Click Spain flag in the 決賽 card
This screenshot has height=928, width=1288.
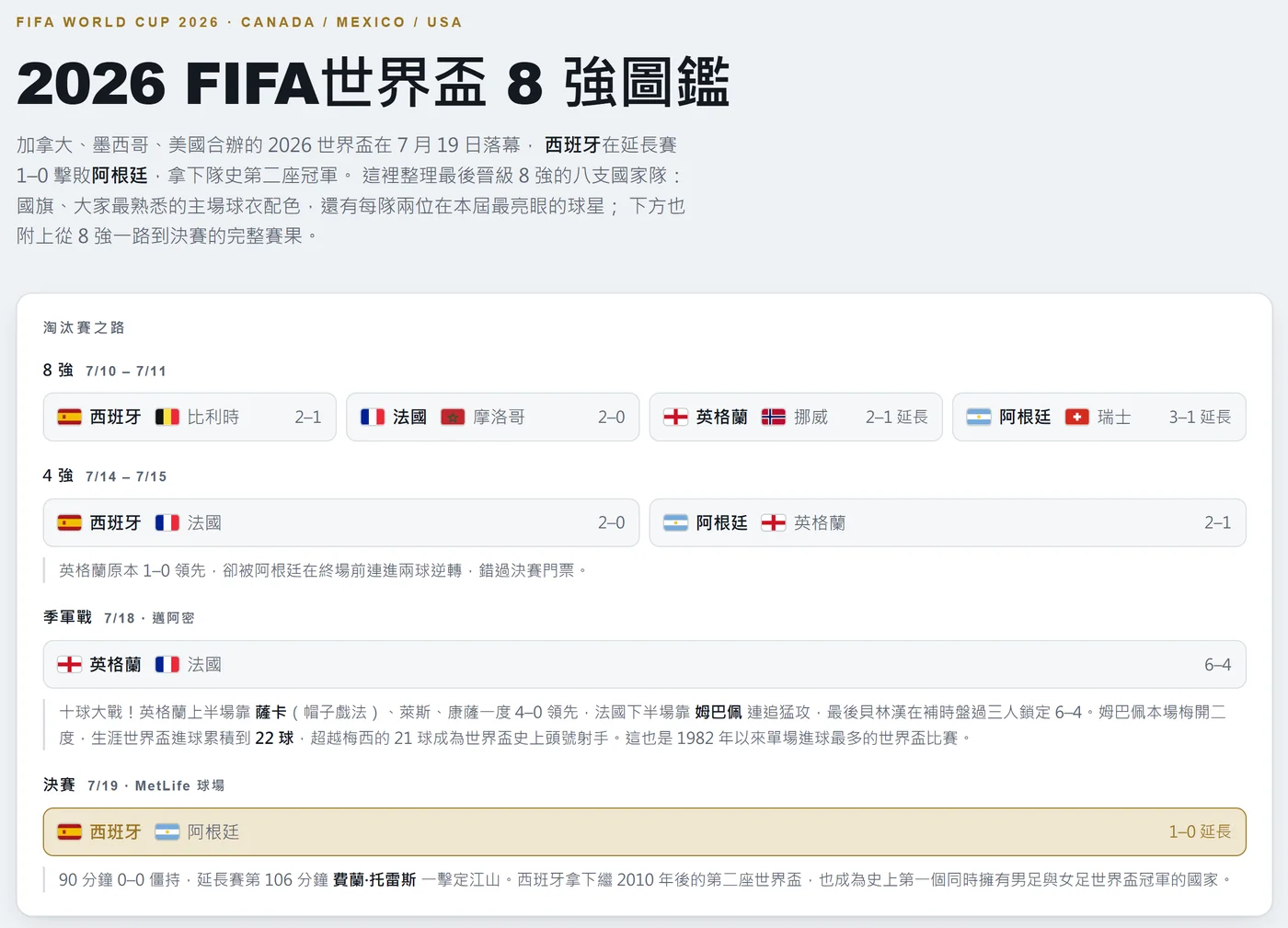69,831
